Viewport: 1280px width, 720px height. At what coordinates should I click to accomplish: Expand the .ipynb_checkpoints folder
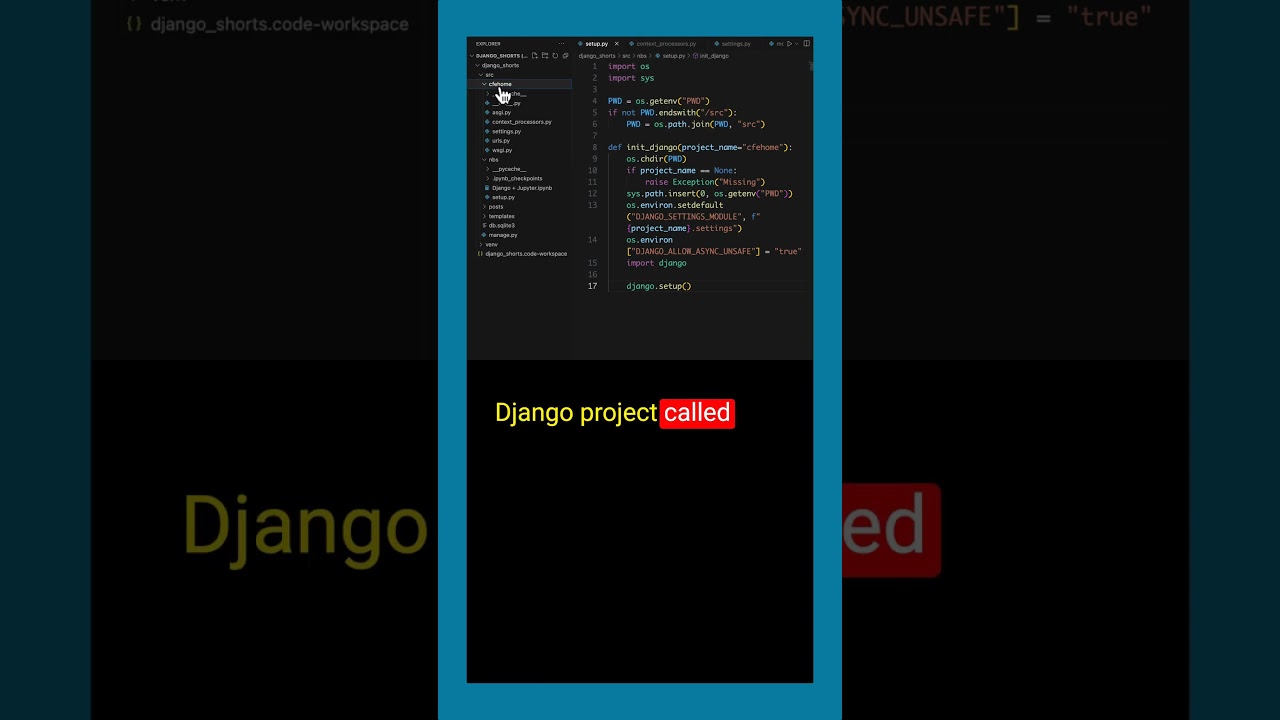517,178
